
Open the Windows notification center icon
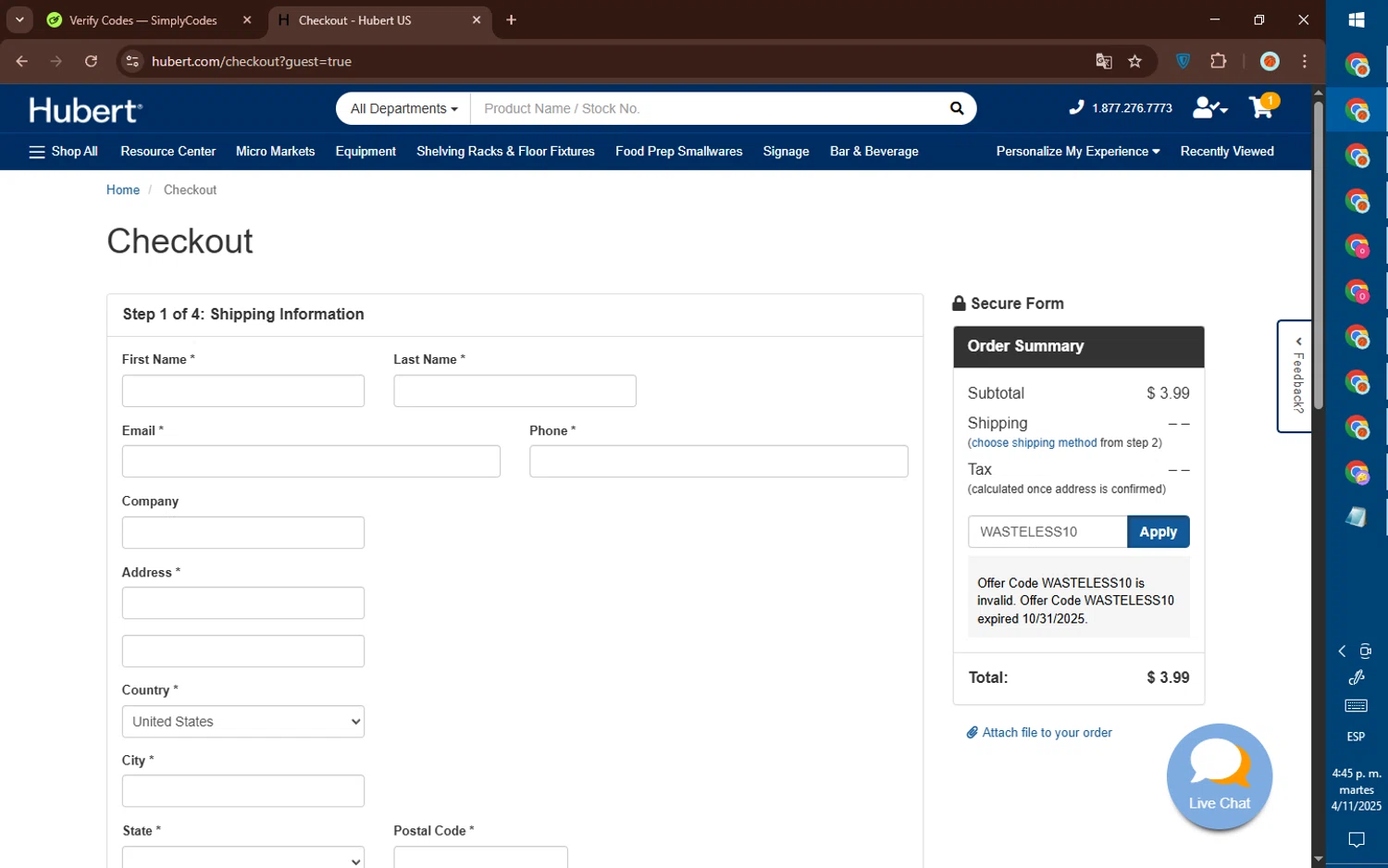[x=1357, y=840]
